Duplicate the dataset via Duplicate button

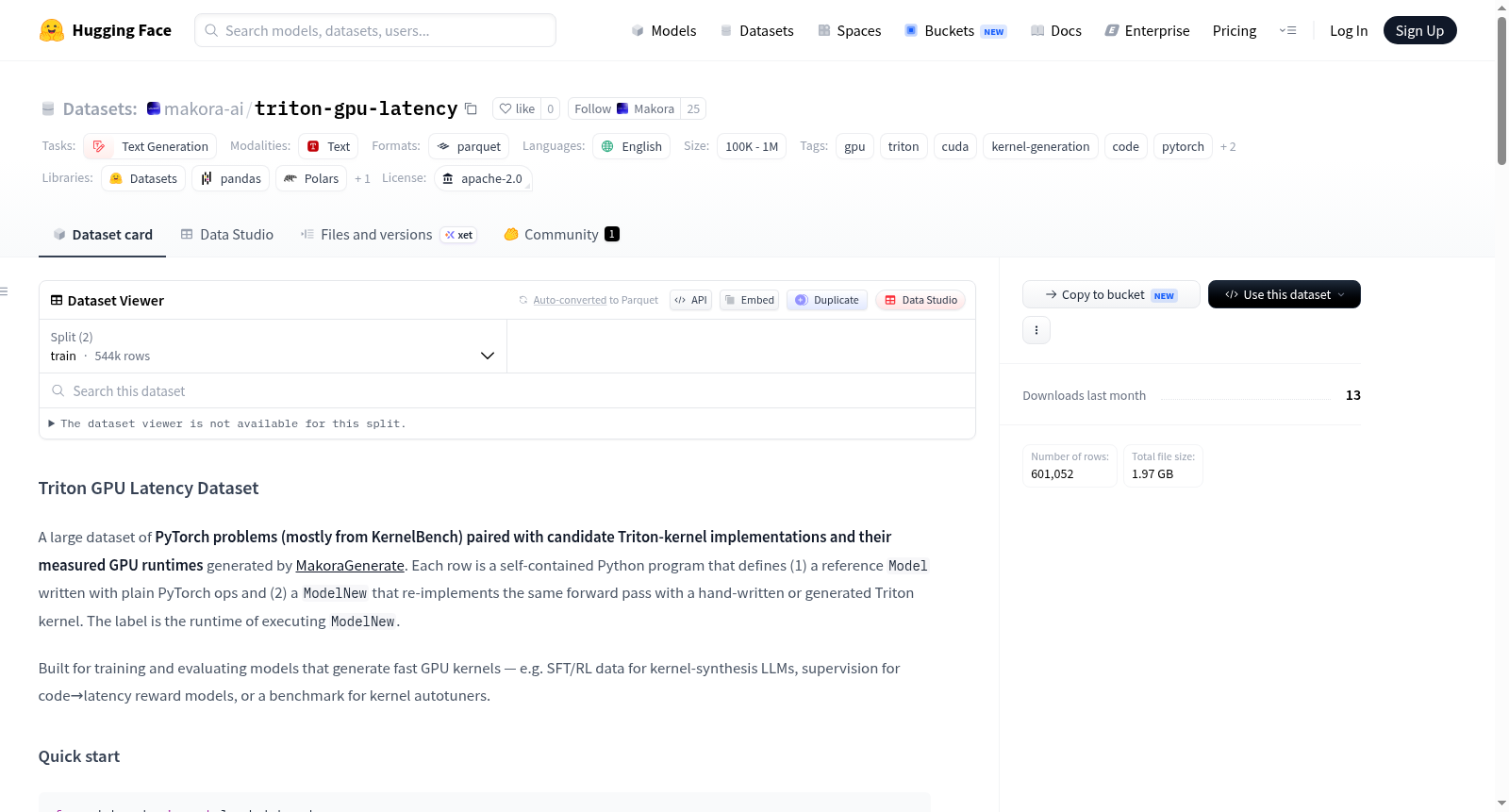[x=827, y=300]
